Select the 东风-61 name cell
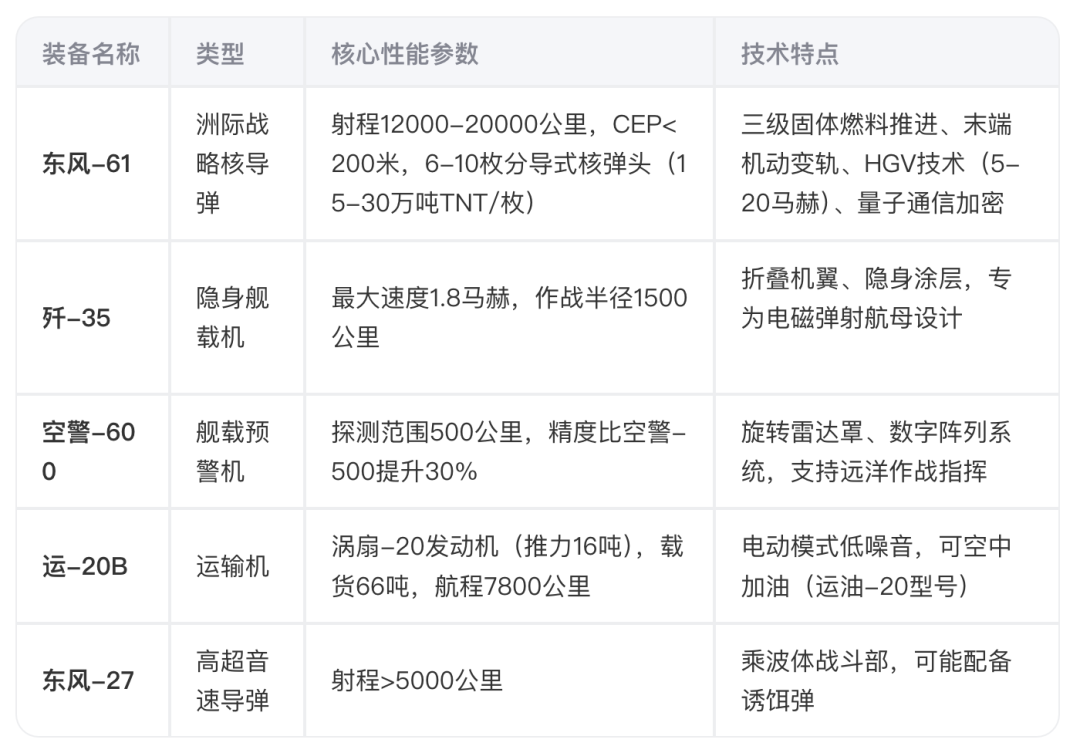 coord(93,164)
